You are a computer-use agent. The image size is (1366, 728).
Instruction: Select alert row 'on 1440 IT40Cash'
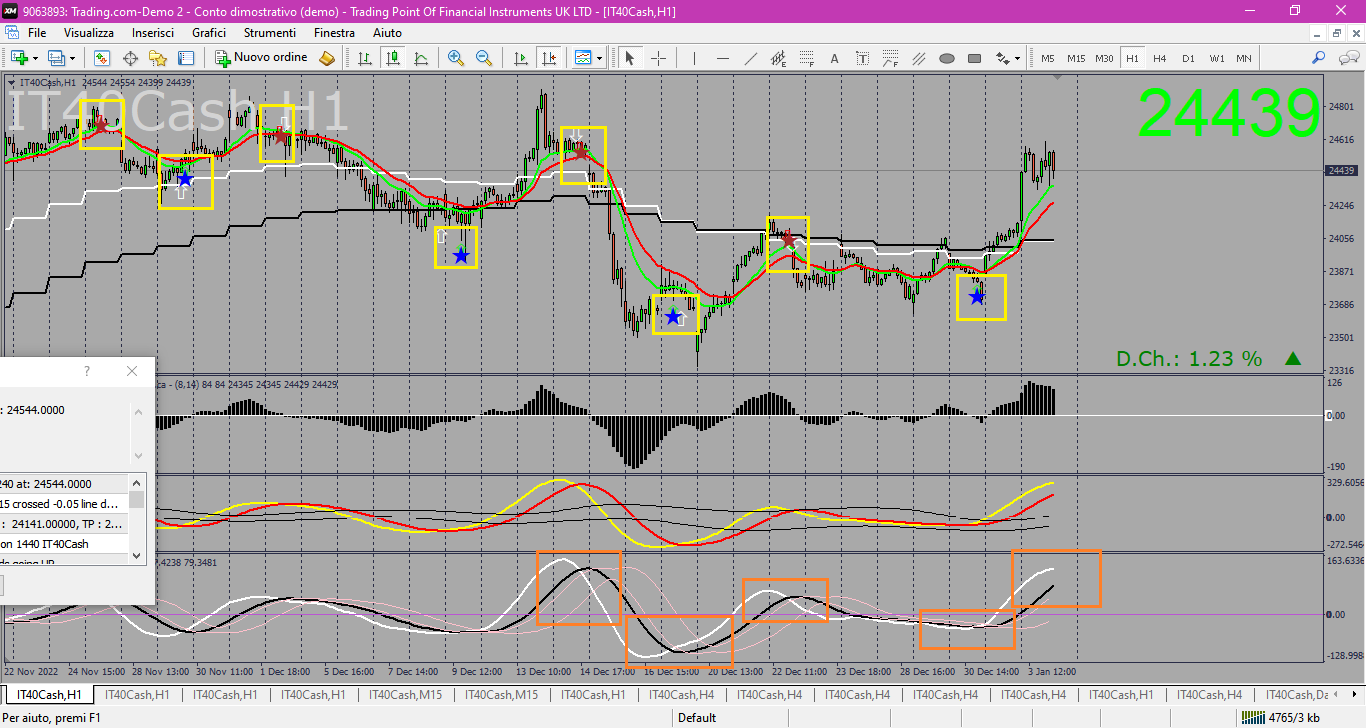pyautogui.click(x=65, y=544)
